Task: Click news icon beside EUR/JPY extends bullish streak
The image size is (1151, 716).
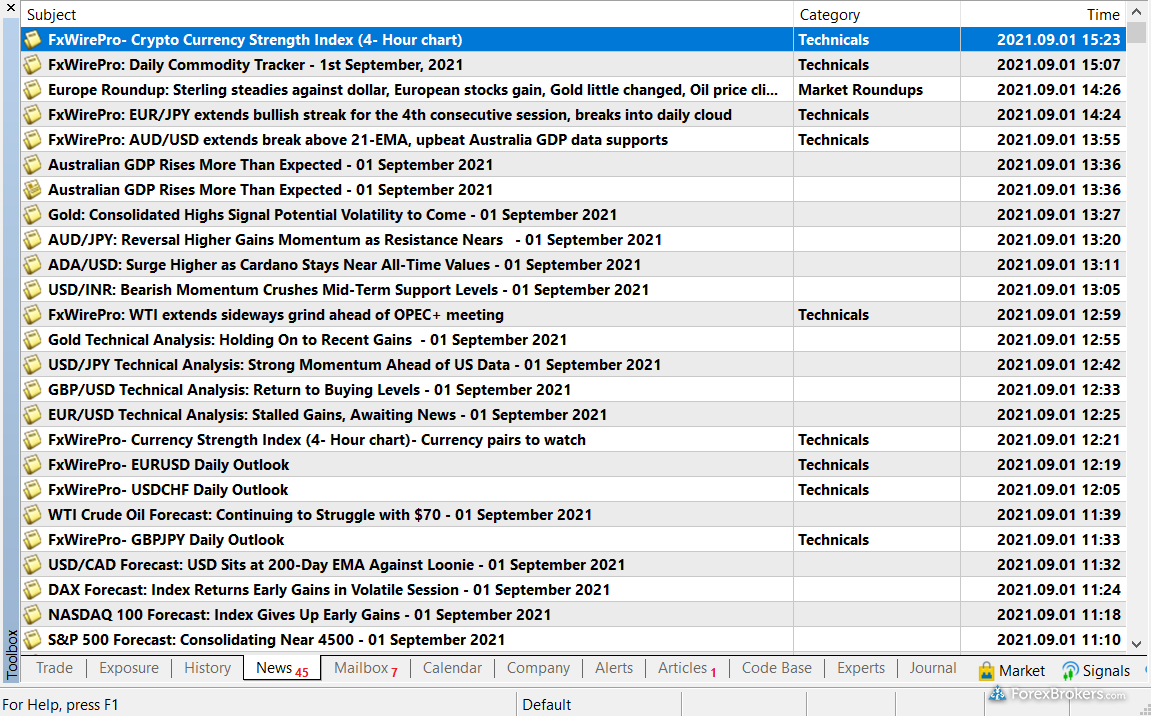Action: pos(32,115)
